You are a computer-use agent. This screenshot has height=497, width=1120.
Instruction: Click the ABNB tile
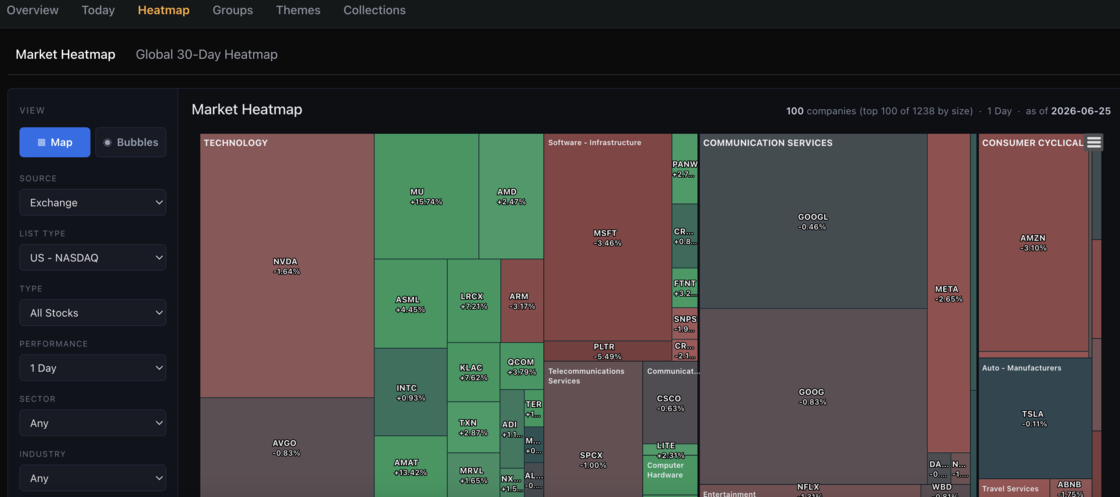(1069, 488)
